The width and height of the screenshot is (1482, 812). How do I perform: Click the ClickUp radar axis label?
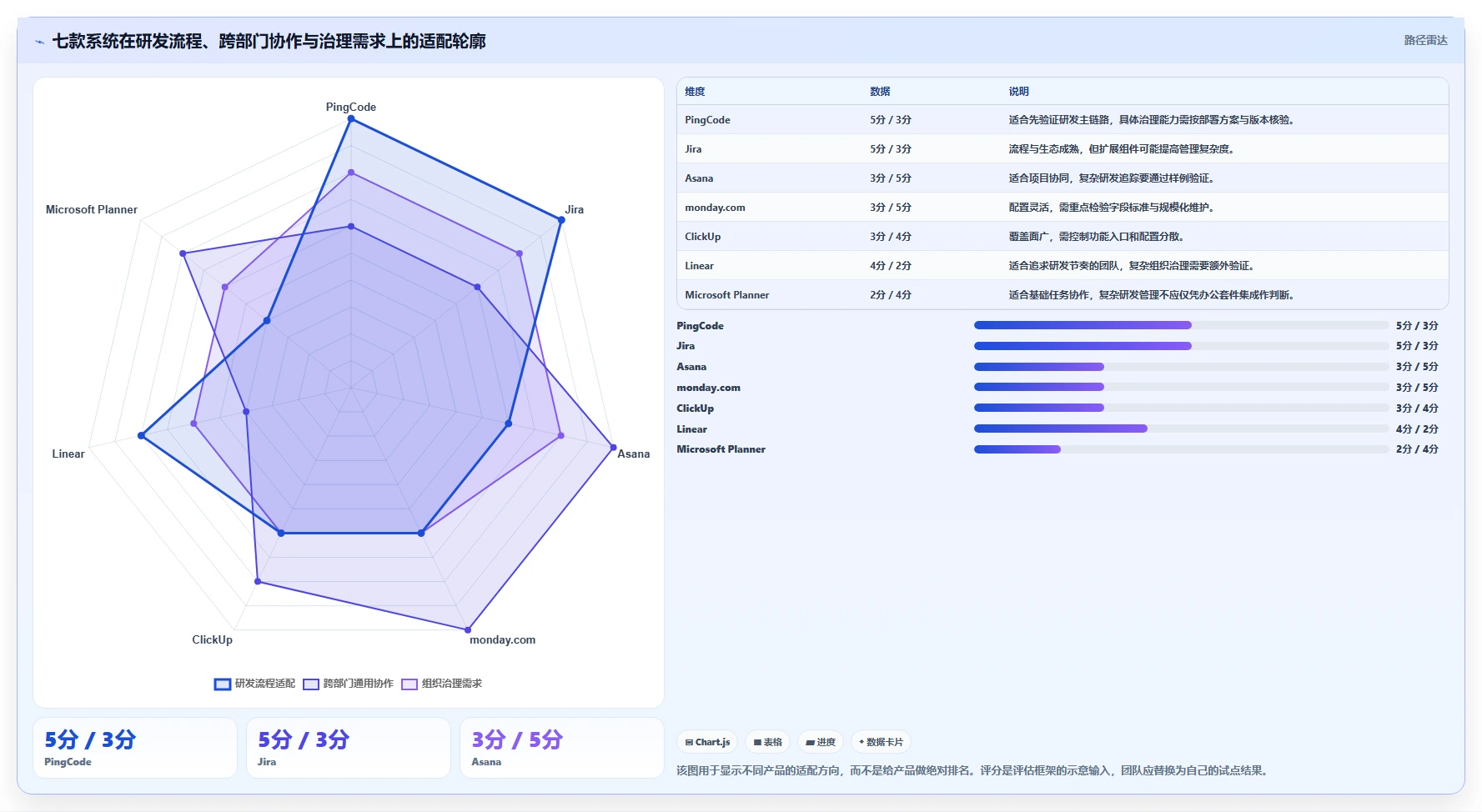click(x=213, y=639)
